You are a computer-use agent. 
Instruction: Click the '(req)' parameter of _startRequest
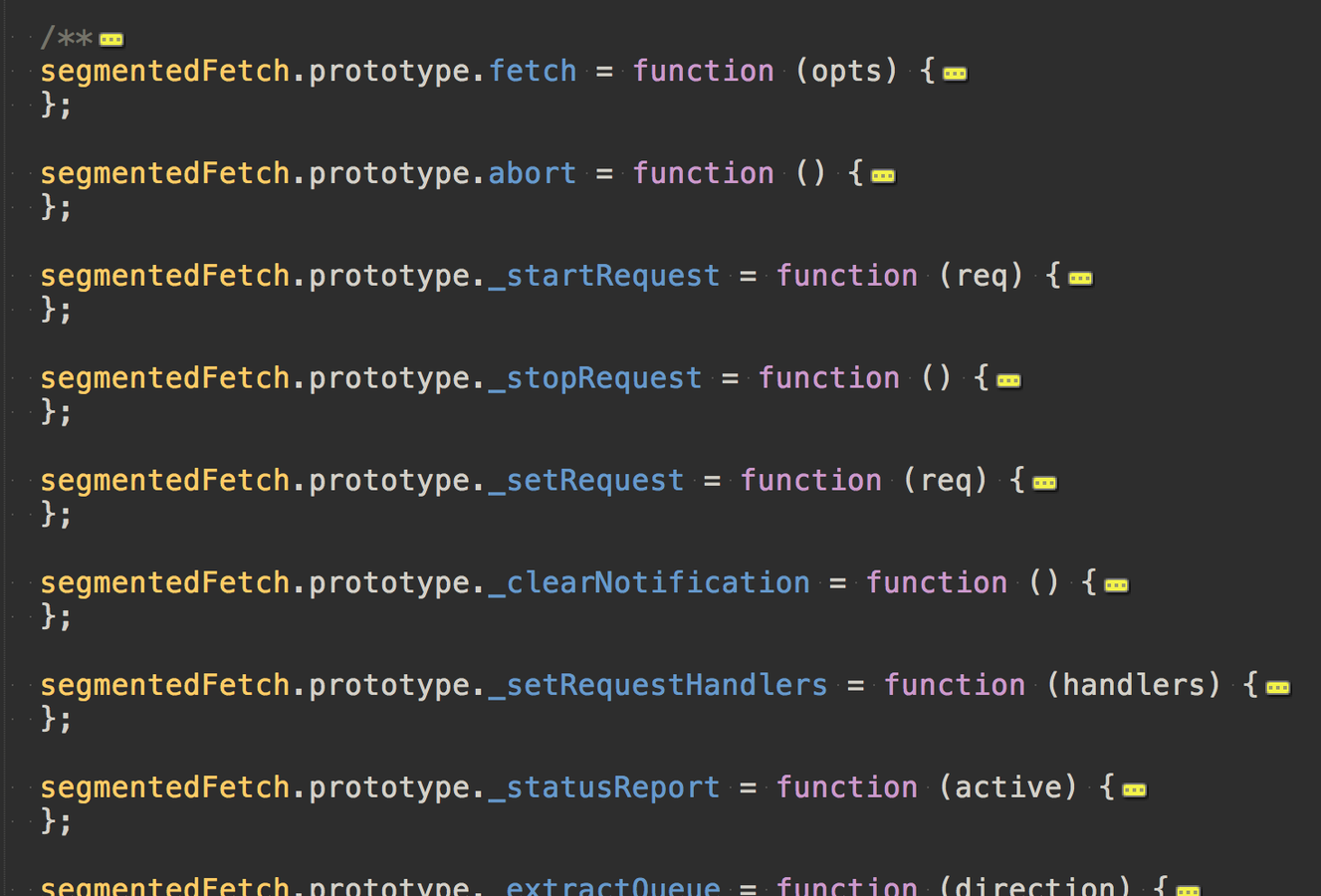pos(981,276)
